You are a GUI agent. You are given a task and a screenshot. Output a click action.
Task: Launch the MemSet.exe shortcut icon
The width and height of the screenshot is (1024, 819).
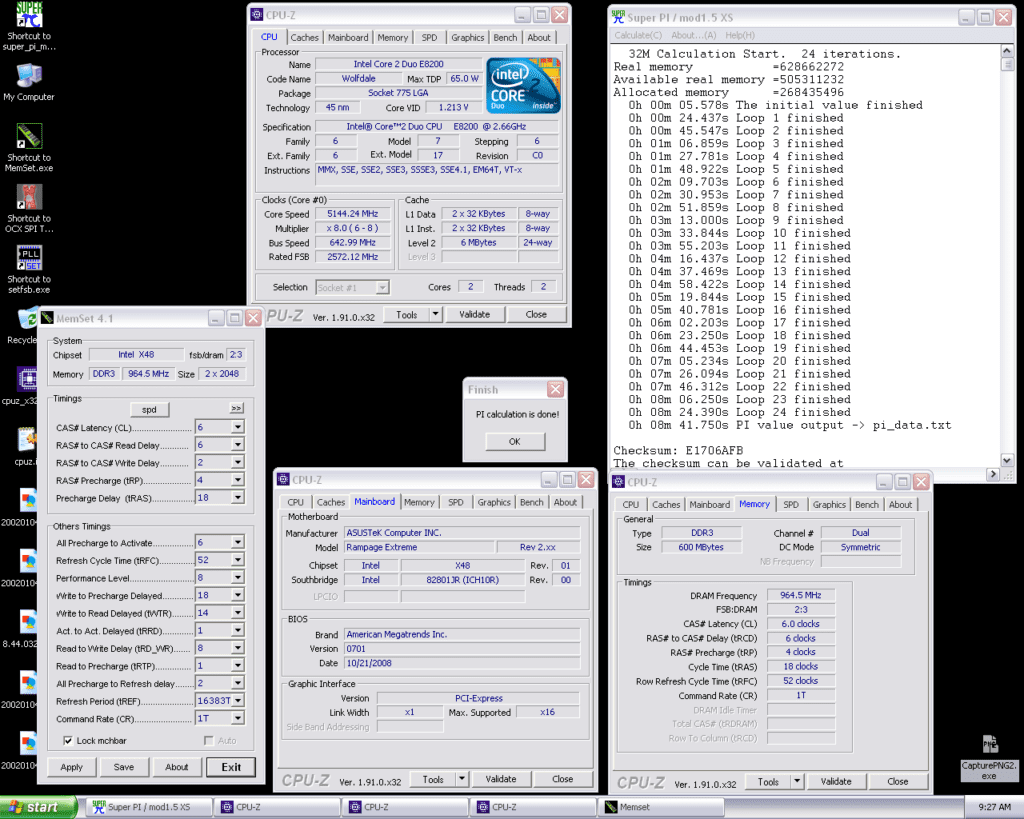click(29, 136)
